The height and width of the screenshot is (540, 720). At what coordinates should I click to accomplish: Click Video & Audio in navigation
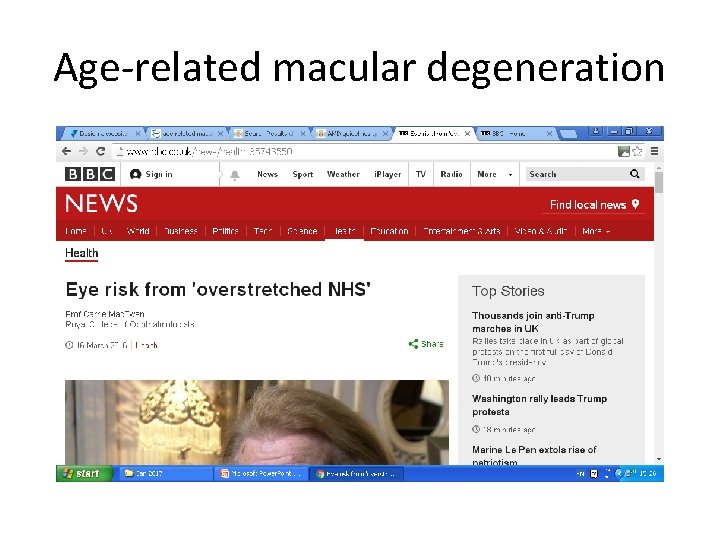pyautogui.click(x=540, y=231)
